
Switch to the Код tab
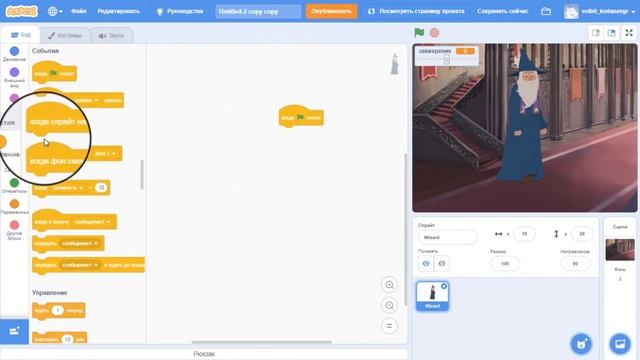coord(20,35)
